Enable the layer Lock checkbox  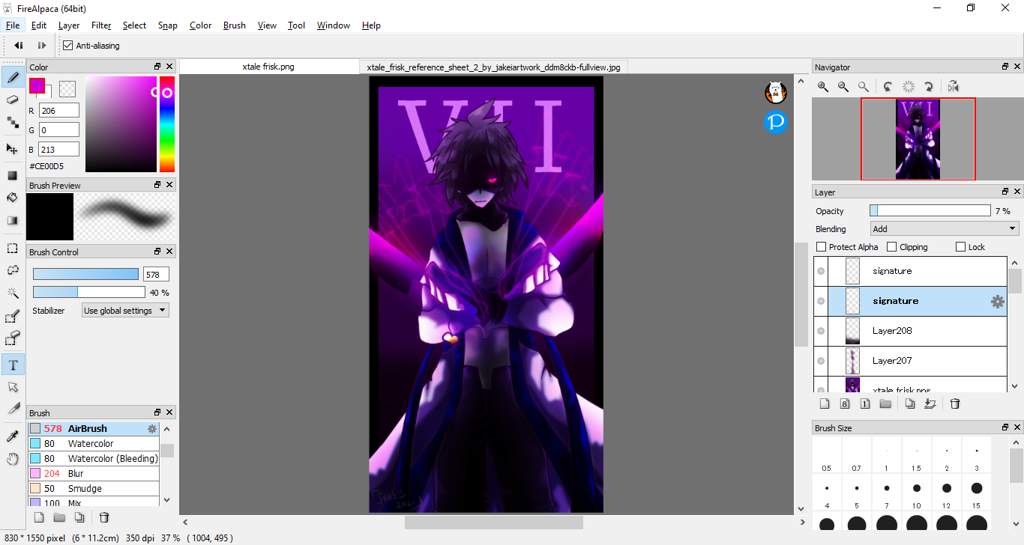[x=960, y=247]
